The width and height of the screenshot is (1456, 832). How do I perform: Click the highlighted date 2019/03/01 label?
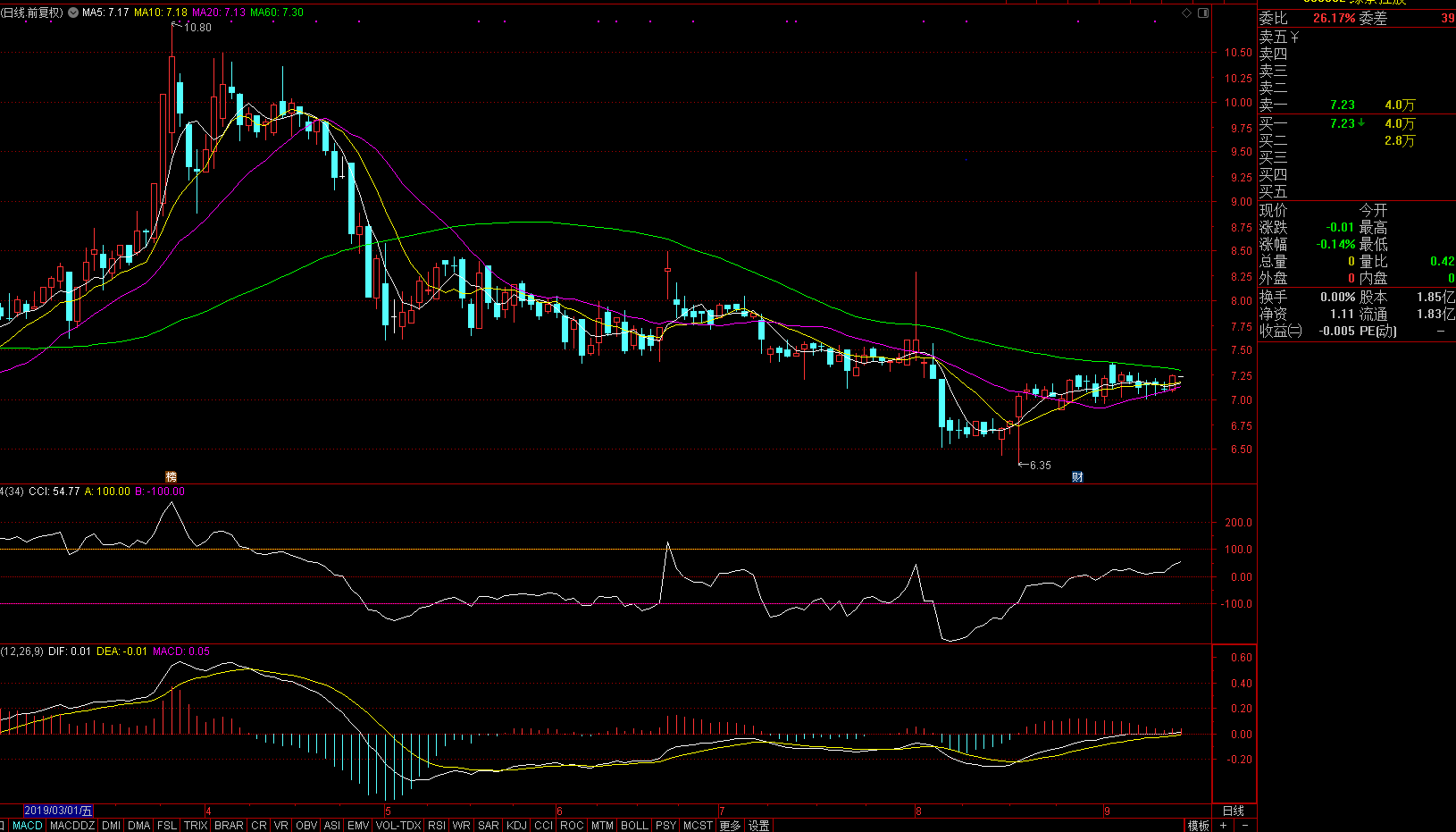[58, 811]
